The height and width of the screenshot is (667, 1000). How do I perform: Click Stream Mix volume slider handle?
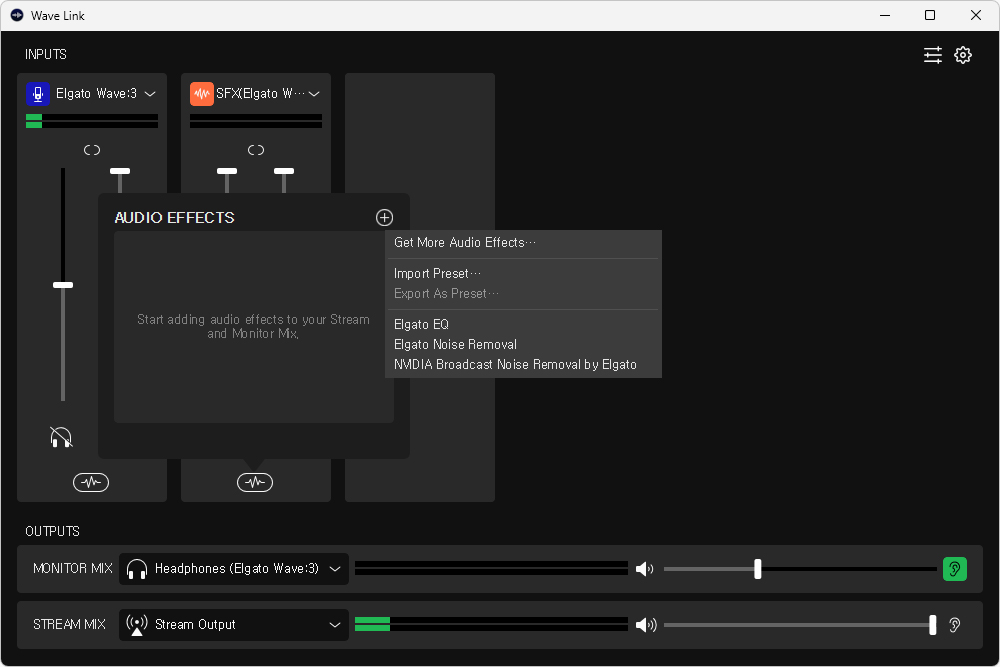point(932,625)
